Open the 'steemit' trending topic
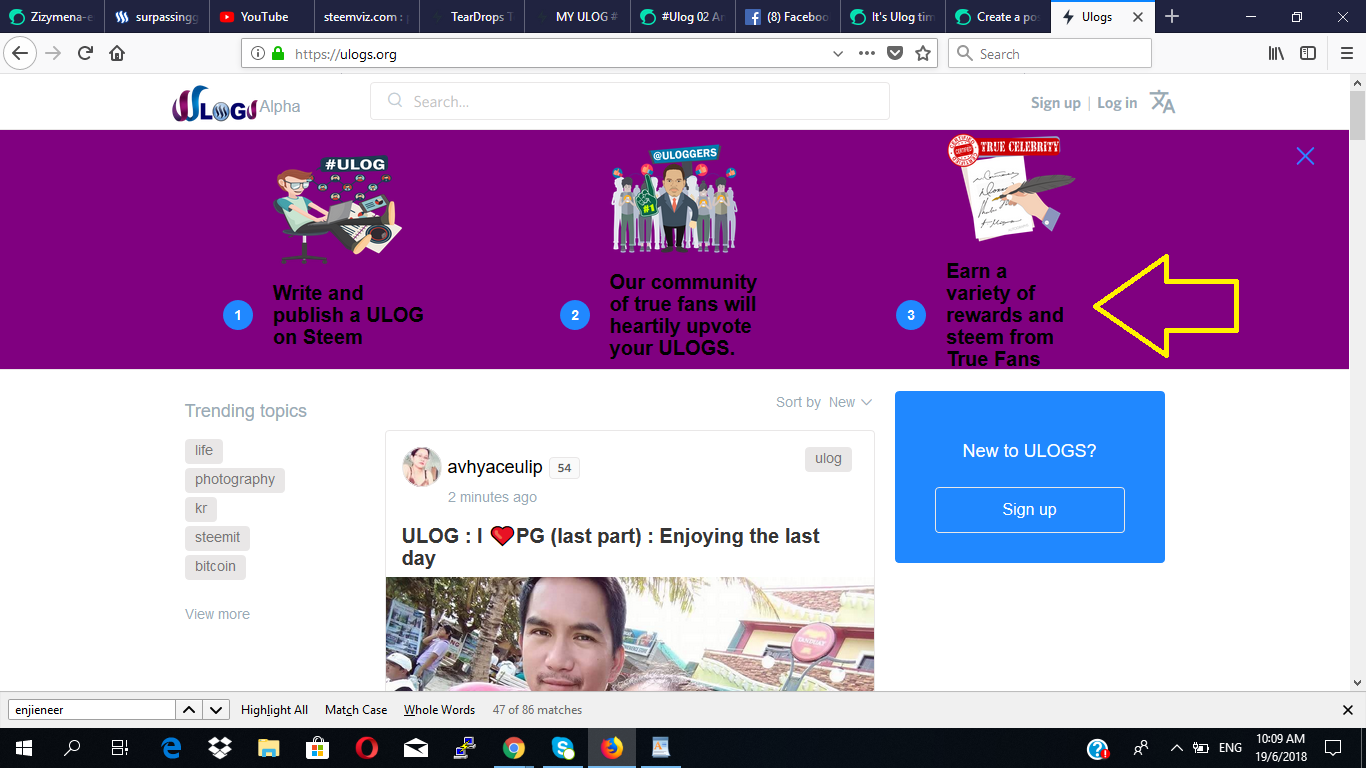Screen dimensions: 1366x768 tap(217, 538)
